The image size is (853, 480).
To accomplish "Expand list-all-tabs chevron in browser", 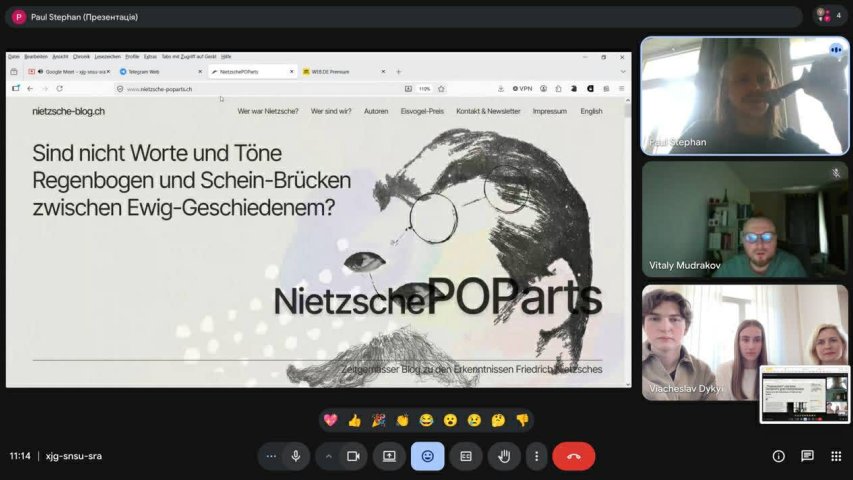I will (623, 72).
